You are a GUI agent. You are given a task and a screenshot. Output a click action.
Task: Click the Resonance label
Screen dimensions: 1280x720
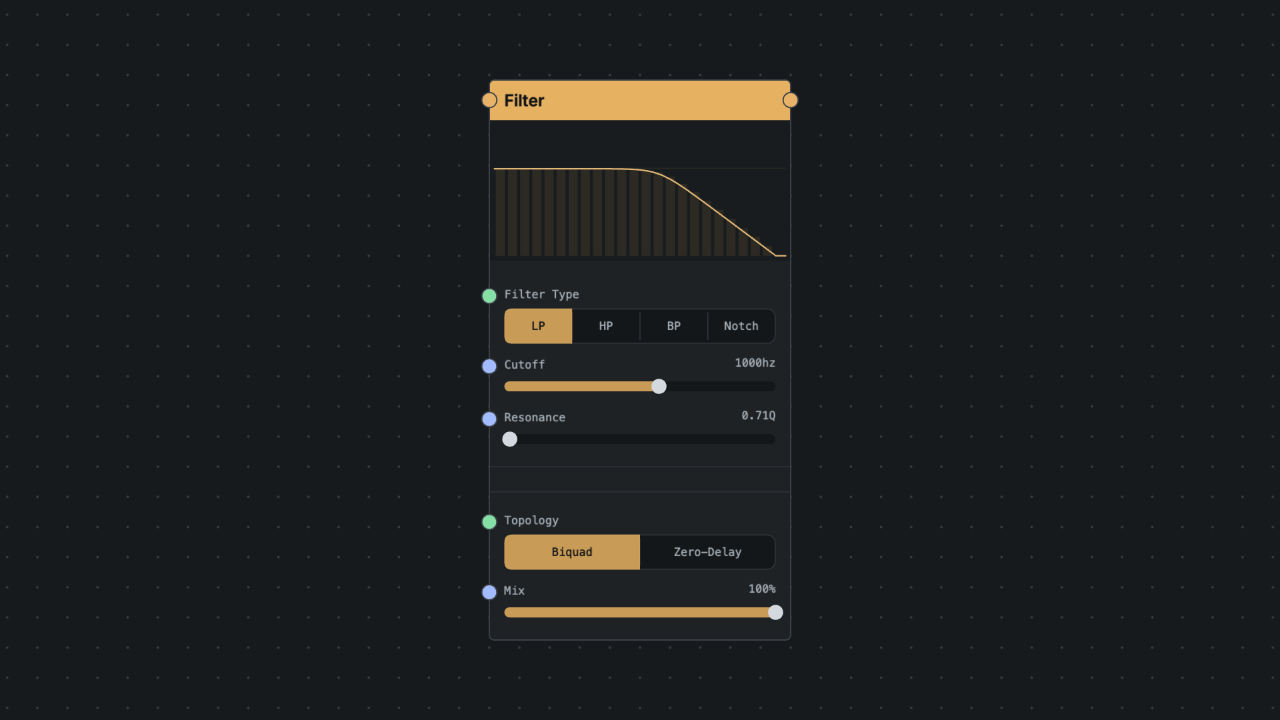click(534, 418)
